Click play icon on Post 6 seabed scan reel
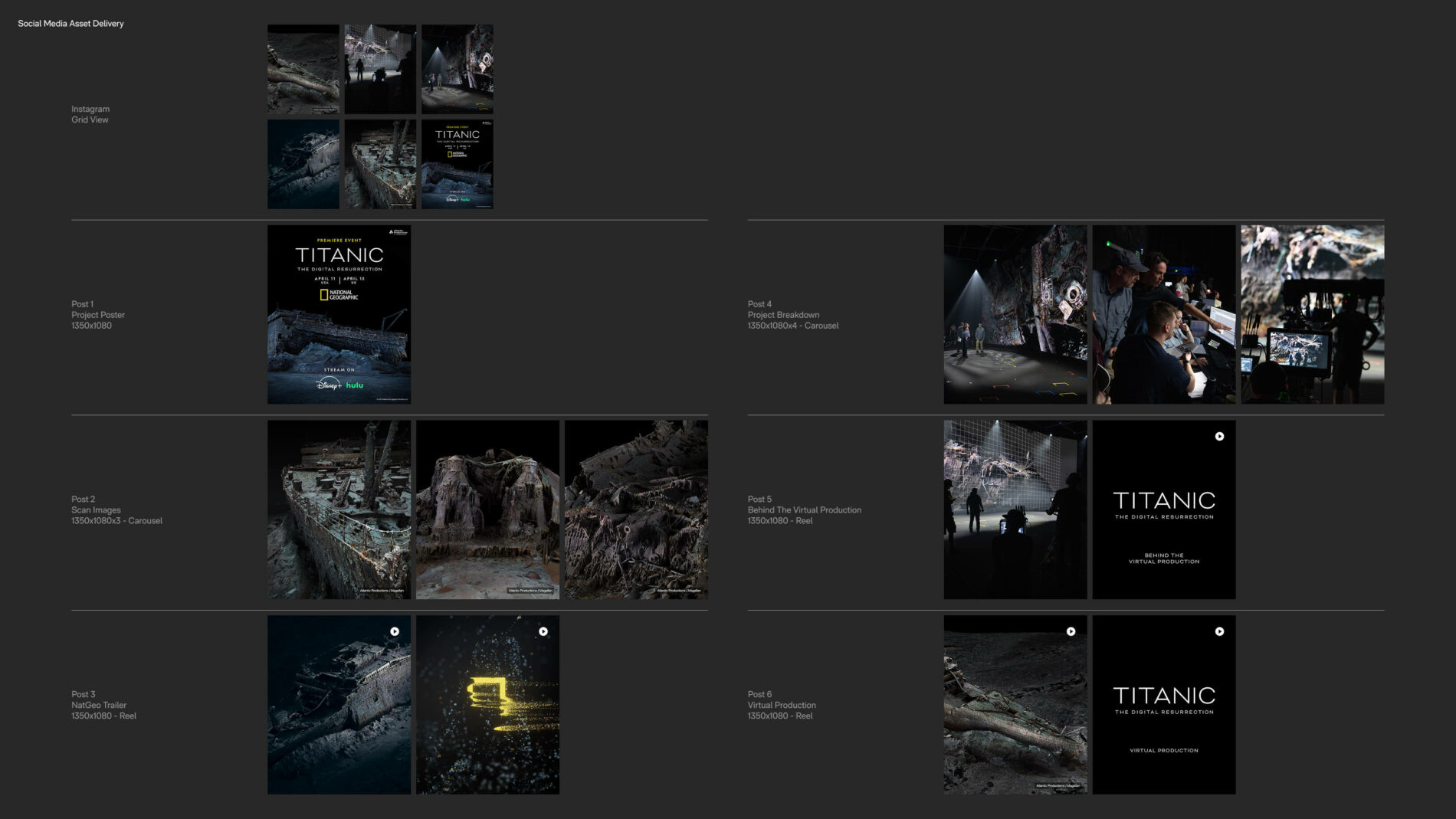This screenshot has height=819, width=1456. pyautogui.click(x=1071, y=631)
